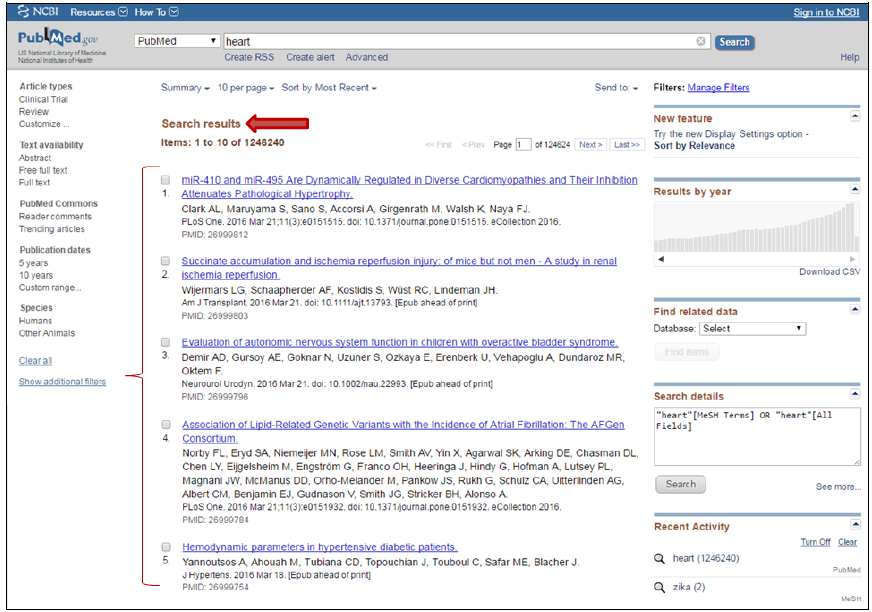This screenshot has width=872, height=612.
Task: Tick checkbox for Hemodynamic parameters article
Action: (x=166, y=547)
